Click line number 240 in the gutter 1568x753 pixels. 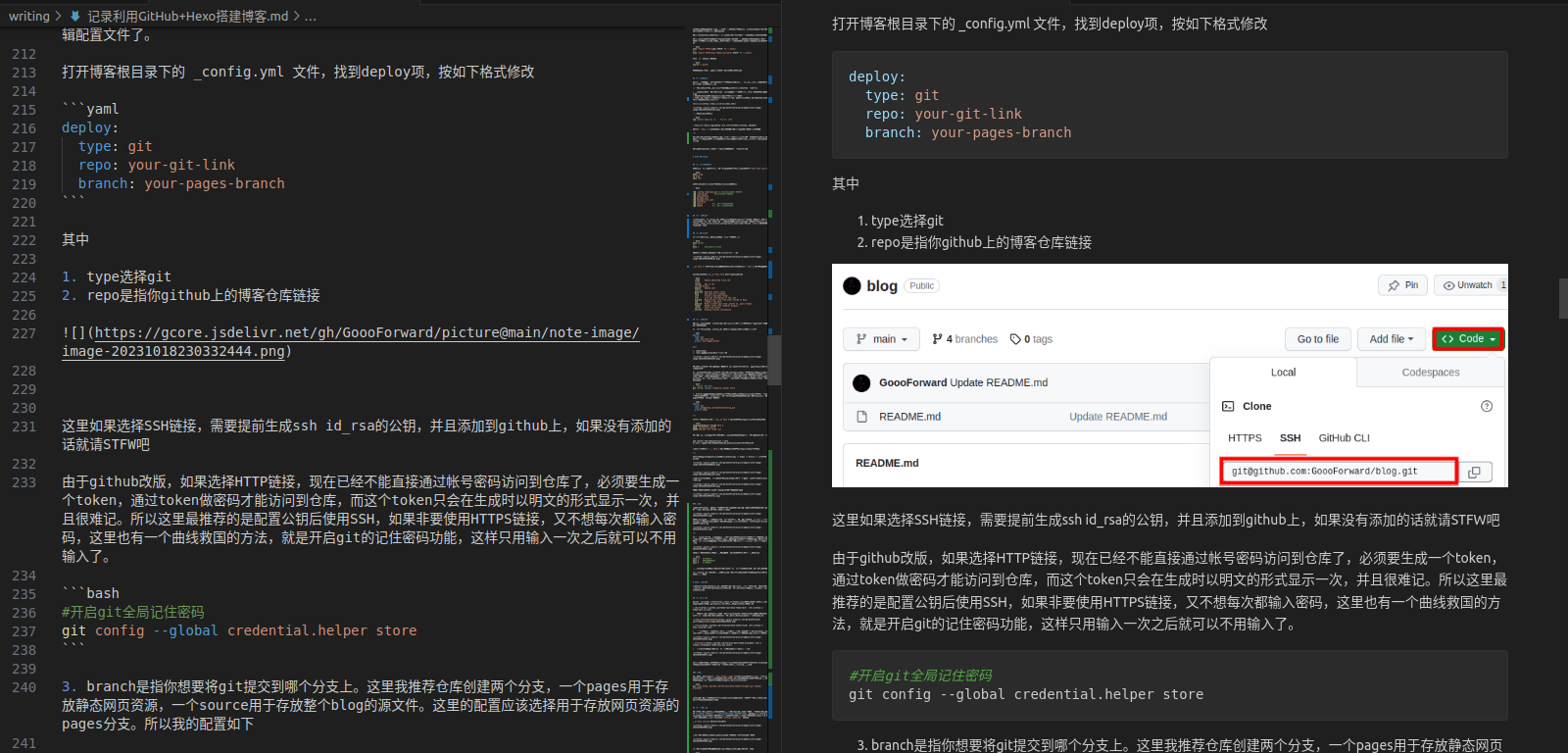[24, 687]
